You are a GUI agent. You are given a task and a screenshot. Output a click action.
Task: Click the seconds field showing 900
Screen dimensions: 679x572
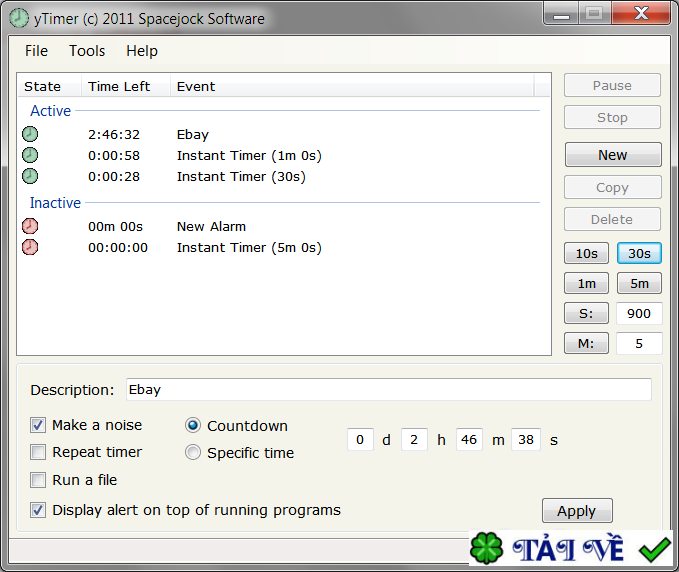coord(639,313)
